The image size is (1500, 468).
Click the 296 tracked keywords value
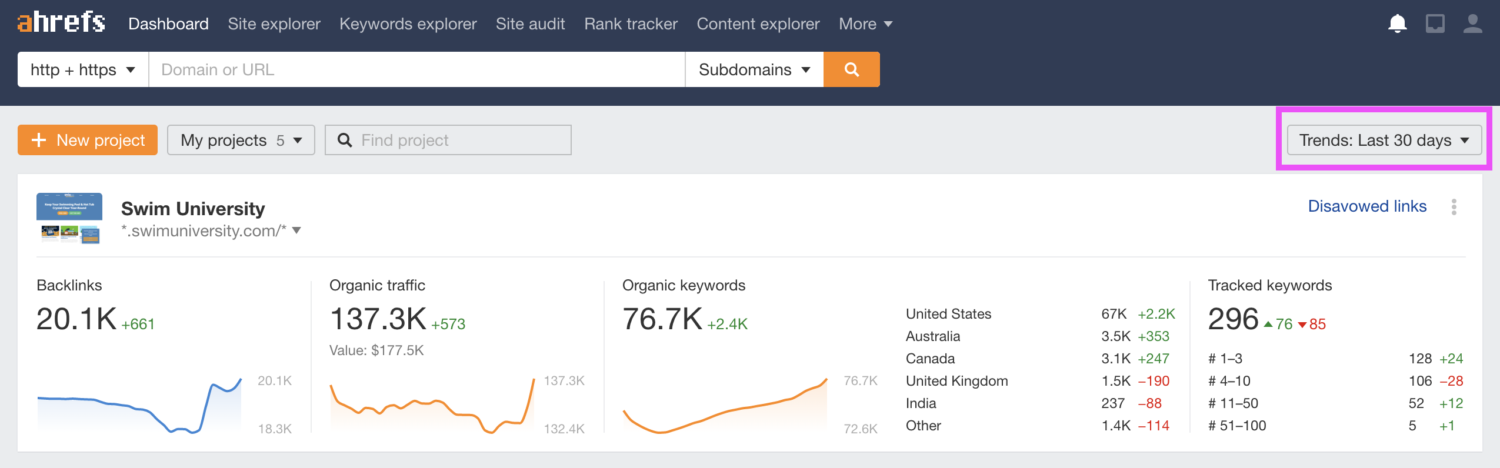pos(1233,319)
